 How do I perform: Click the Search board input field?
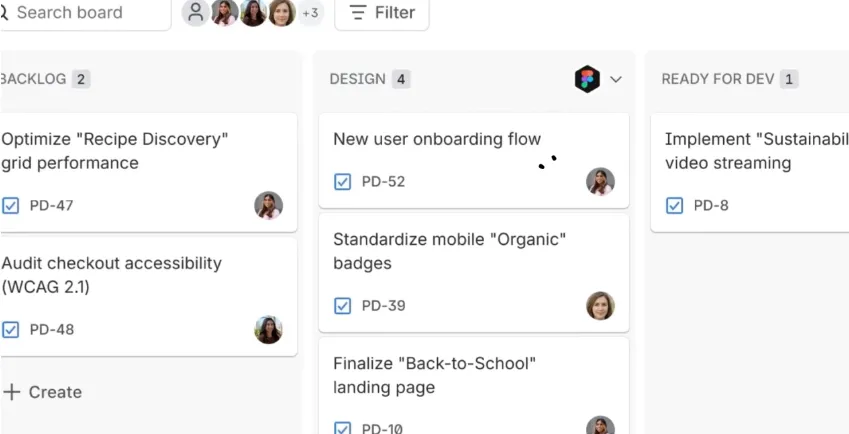point(80,13)
